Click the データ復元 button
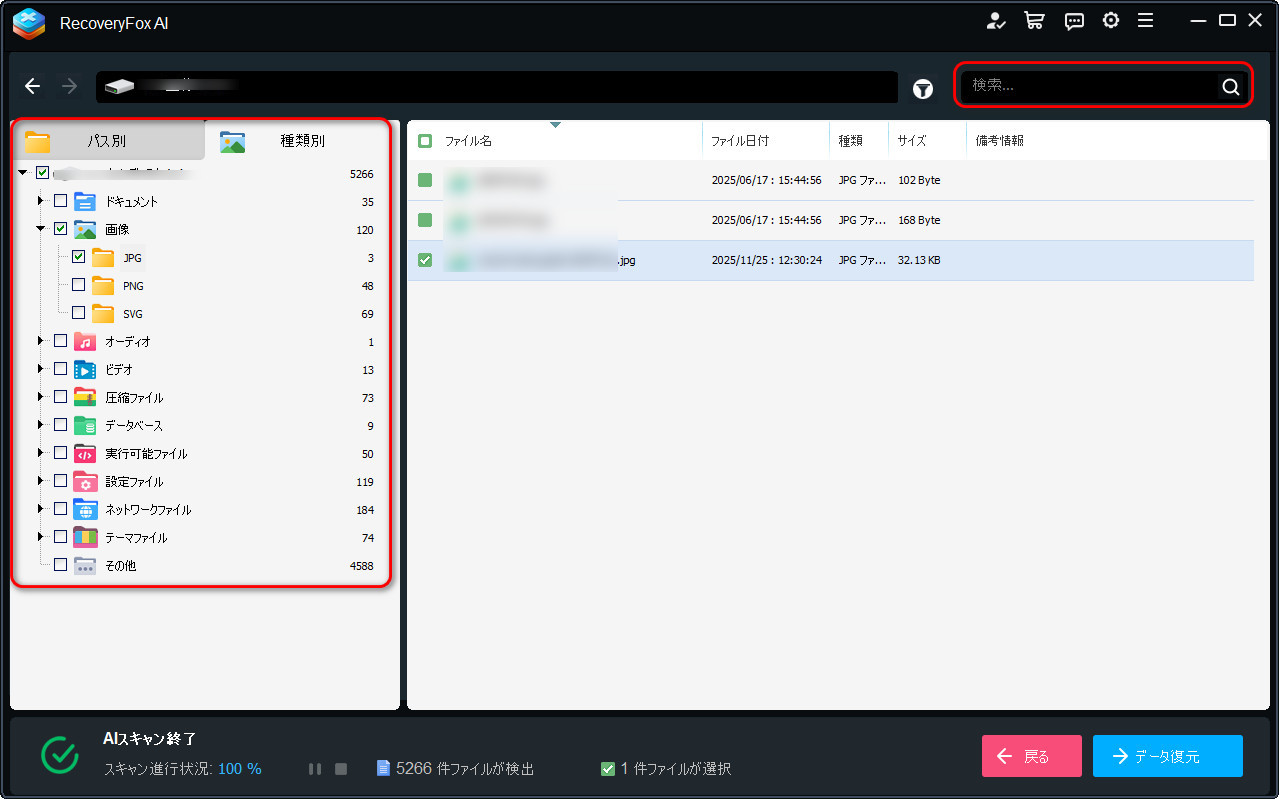The height and width of the screenshot is (799, 1279). [1168, 756]
